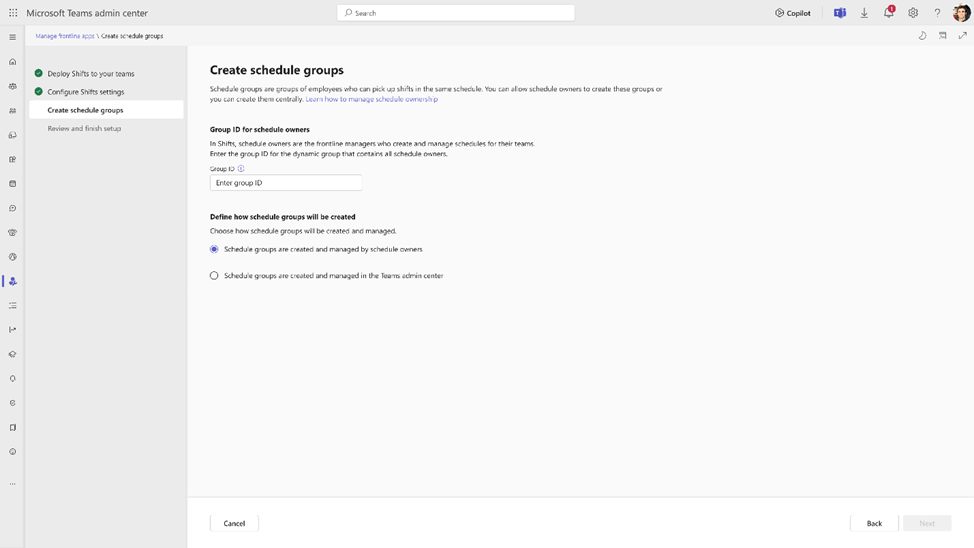Select the highlighted Frontline deployment icon
The image size is (974, 548).
pos(12,281)
